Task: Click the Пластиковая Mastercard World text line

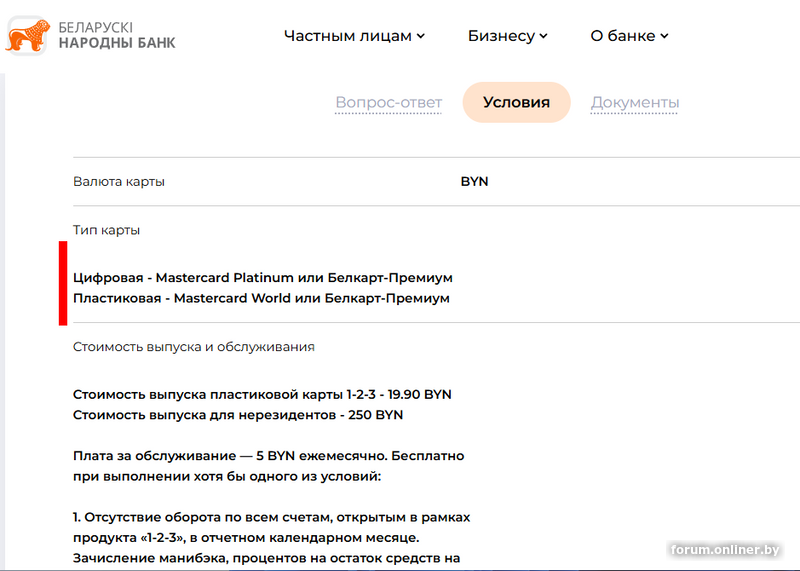Action: 261,298
